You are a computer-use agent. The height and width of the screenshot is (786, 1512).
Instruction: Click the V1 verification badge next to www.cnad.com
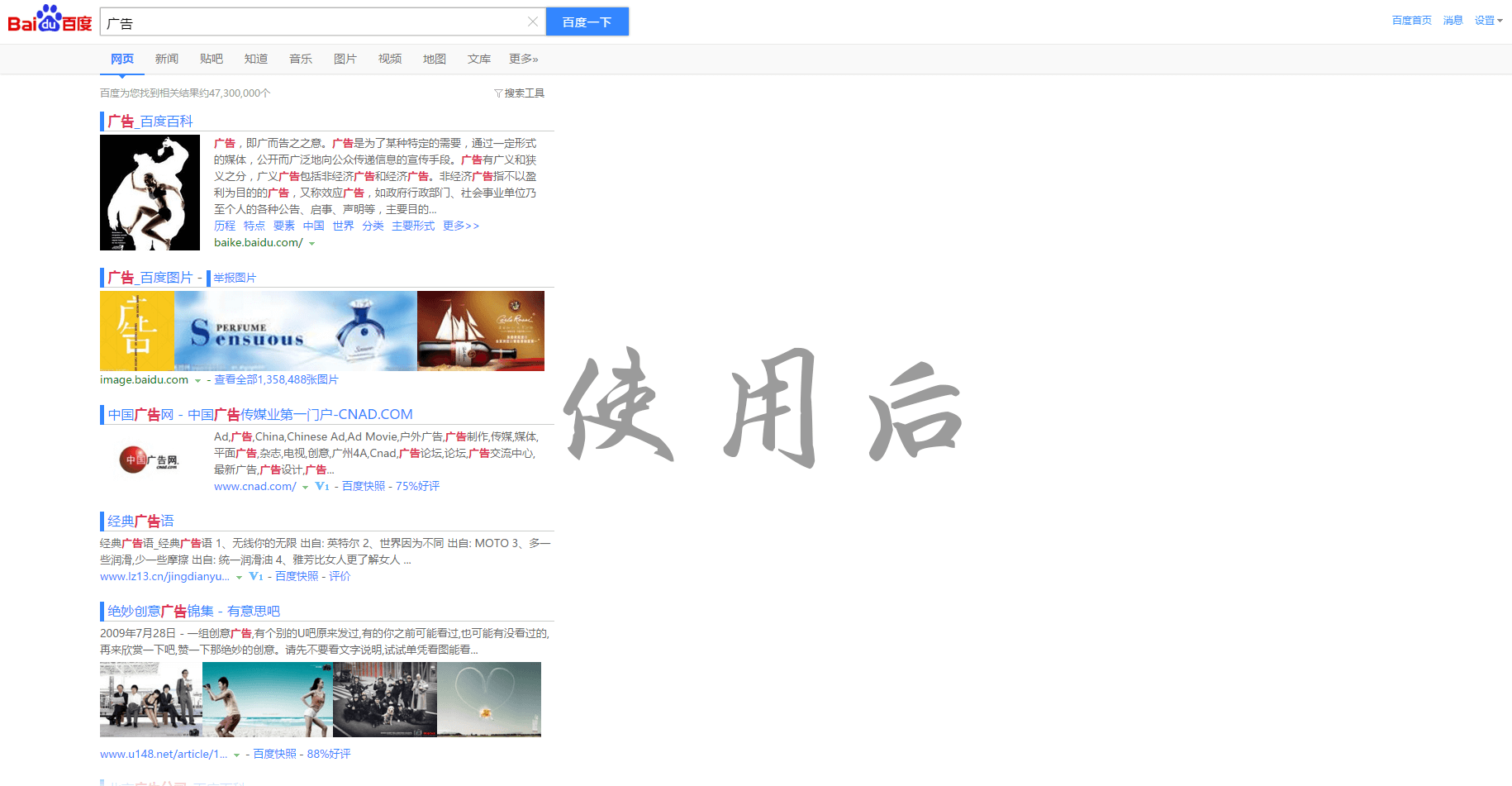point(321,486)
